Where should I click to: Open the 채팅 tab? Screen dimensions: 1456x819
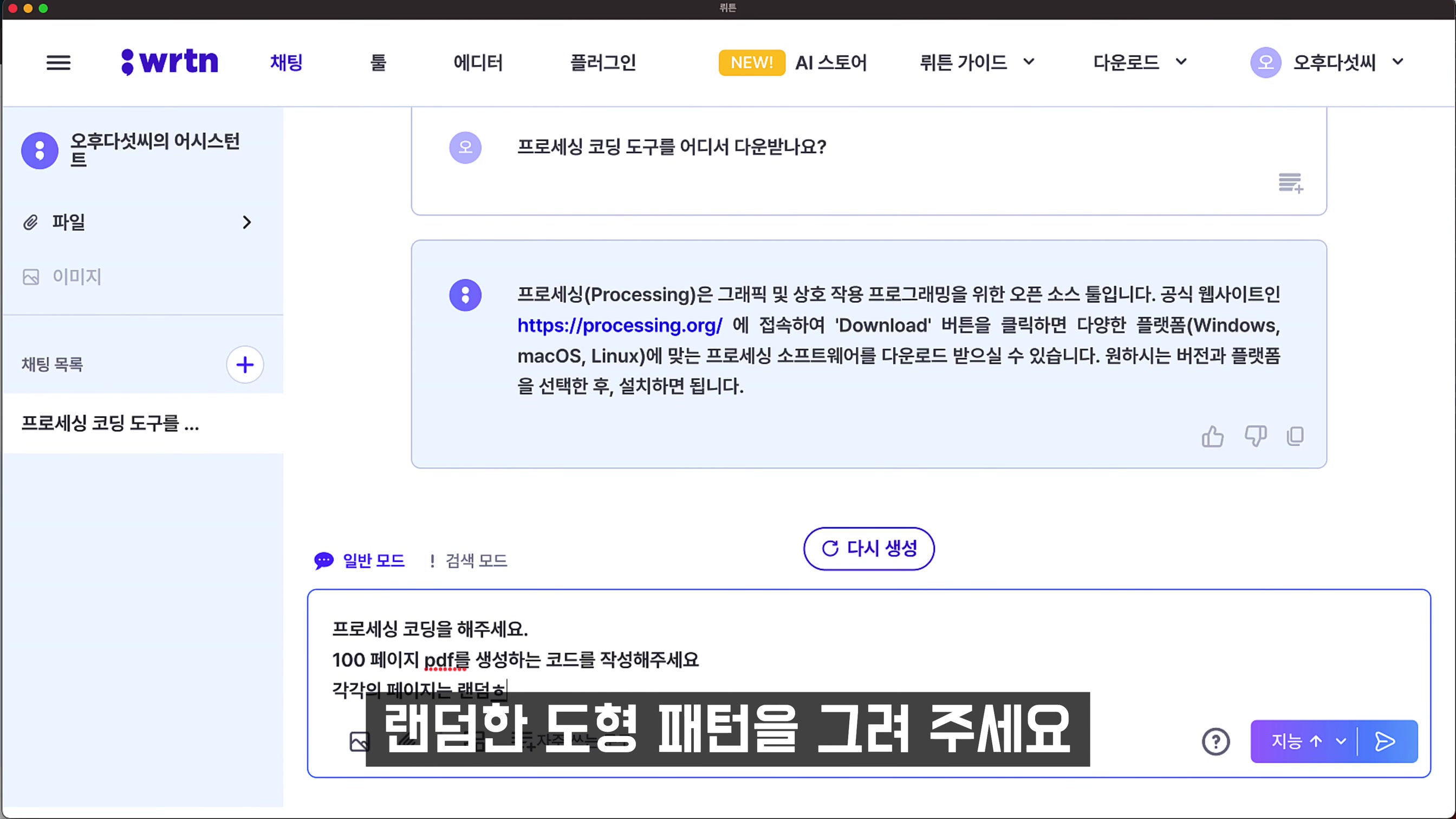click(287, 62)
